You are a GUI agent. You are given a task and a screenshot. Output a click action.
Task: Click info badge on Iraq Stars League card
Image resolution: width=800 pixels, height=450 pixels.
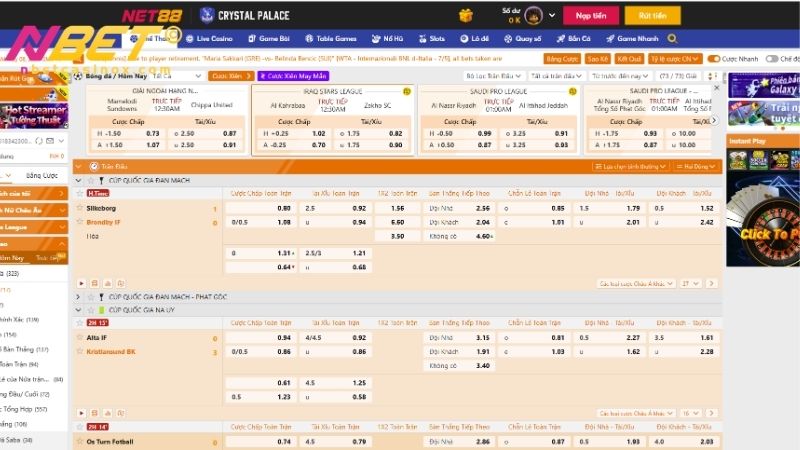tap(407, 91)
